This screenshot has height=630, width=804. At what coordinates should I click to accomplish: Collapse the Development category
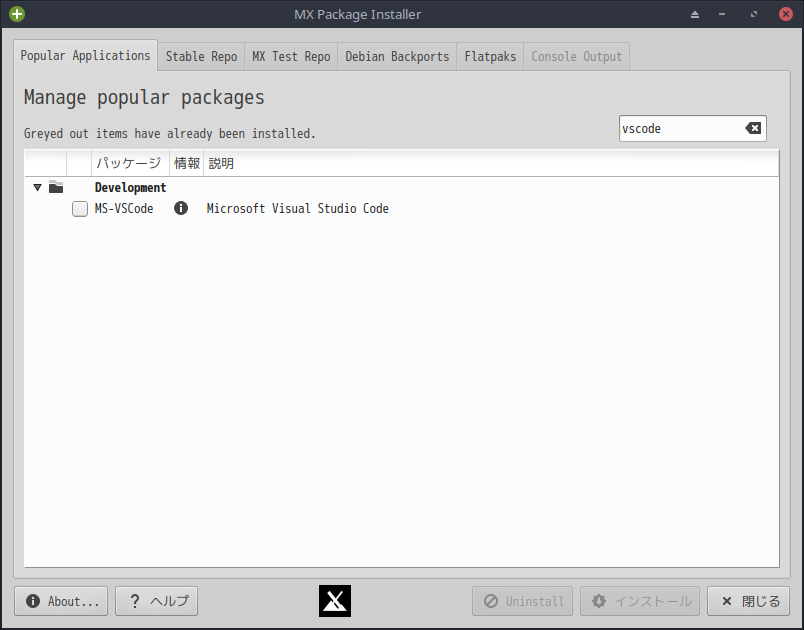pyautogui.click(x=37, y=187)
